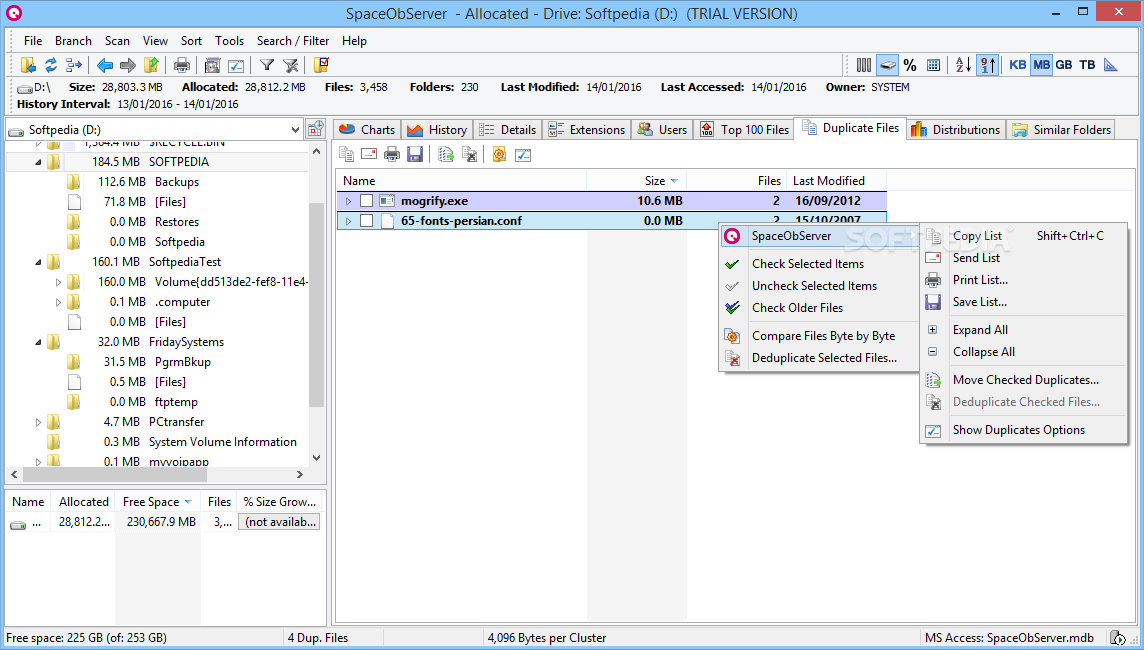Toggle sort by size 9-1 icon
This screenshot has width=1144, height=650.
(x=988, y=65)
